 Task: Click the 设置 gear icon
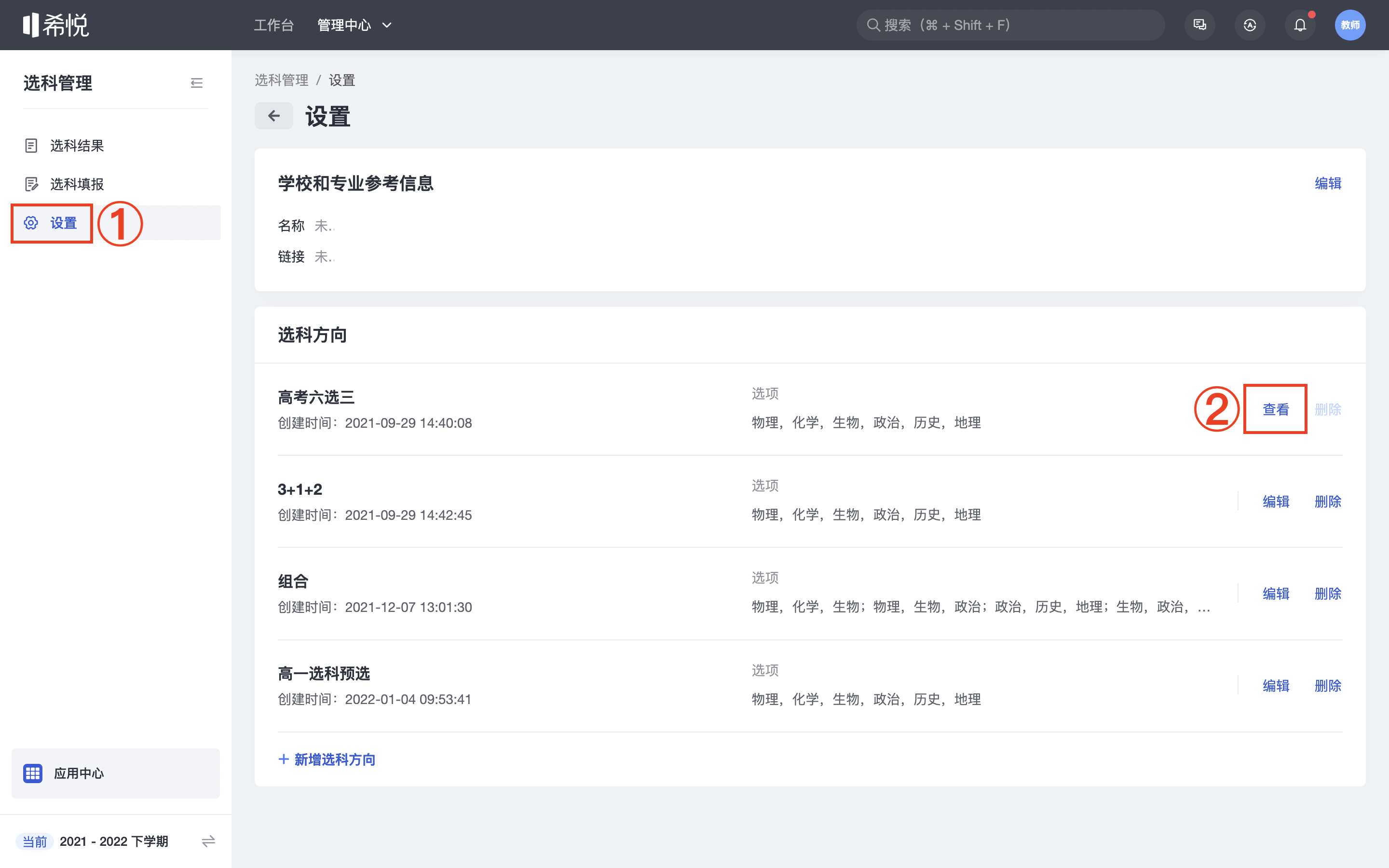[x=31, y=223]
